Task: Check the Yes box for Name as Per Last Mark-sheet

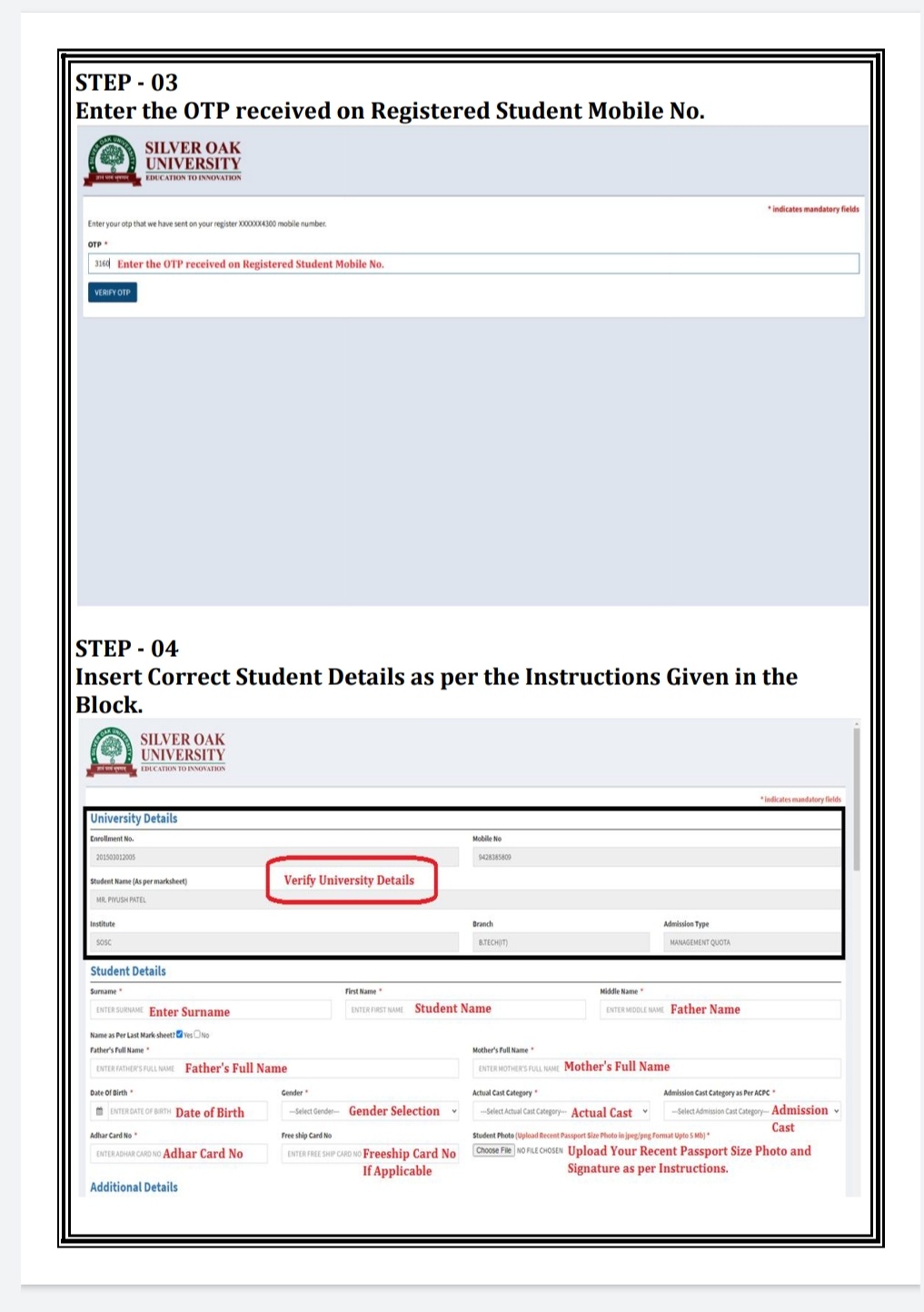Action: point(180,1034)
